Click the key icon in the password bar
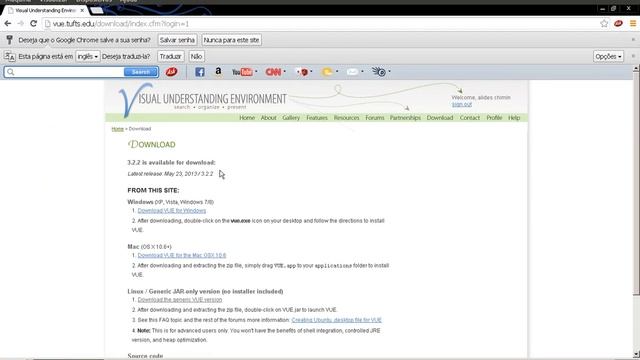 [9, 40]
